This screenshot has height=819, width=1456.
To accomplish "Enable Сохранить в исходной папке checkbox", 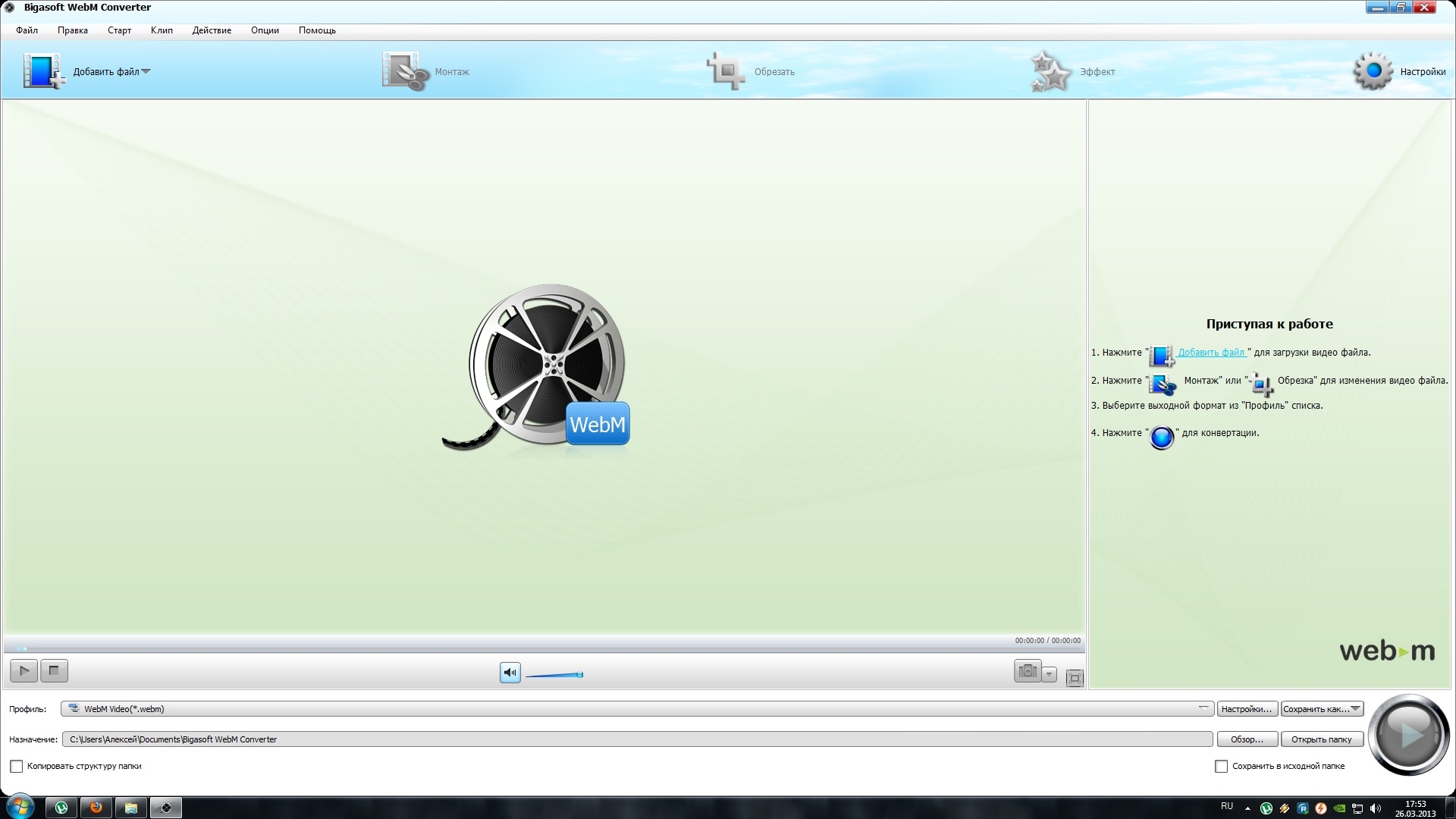I will pos(1221,767).
